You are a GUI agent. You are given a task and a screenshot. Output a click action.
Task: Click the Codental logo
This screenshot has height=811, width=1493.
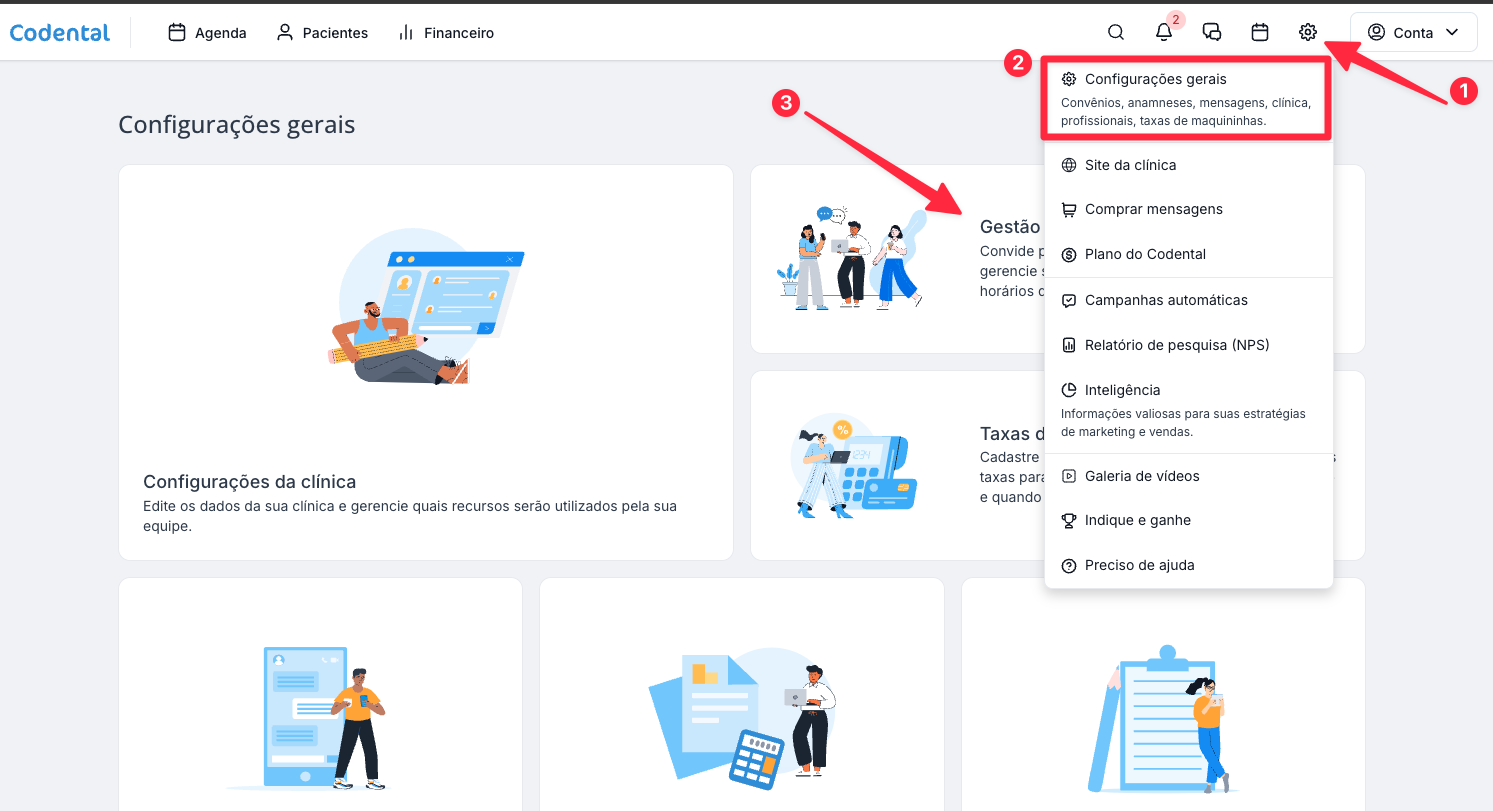60,33
